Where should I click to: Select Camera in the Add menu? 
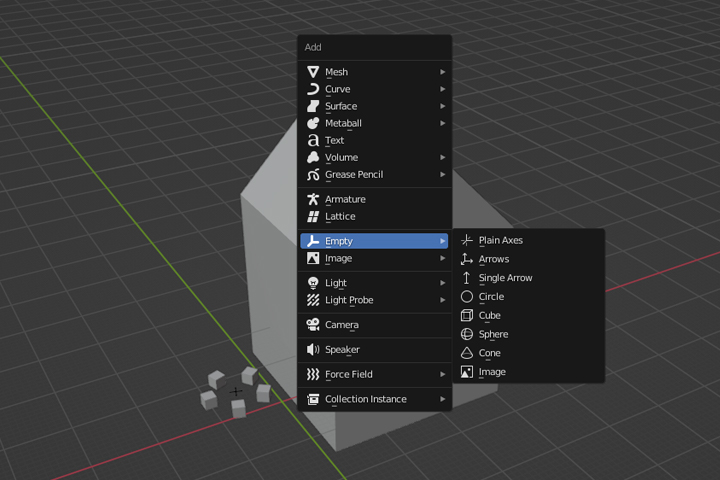tap(374, 325)
